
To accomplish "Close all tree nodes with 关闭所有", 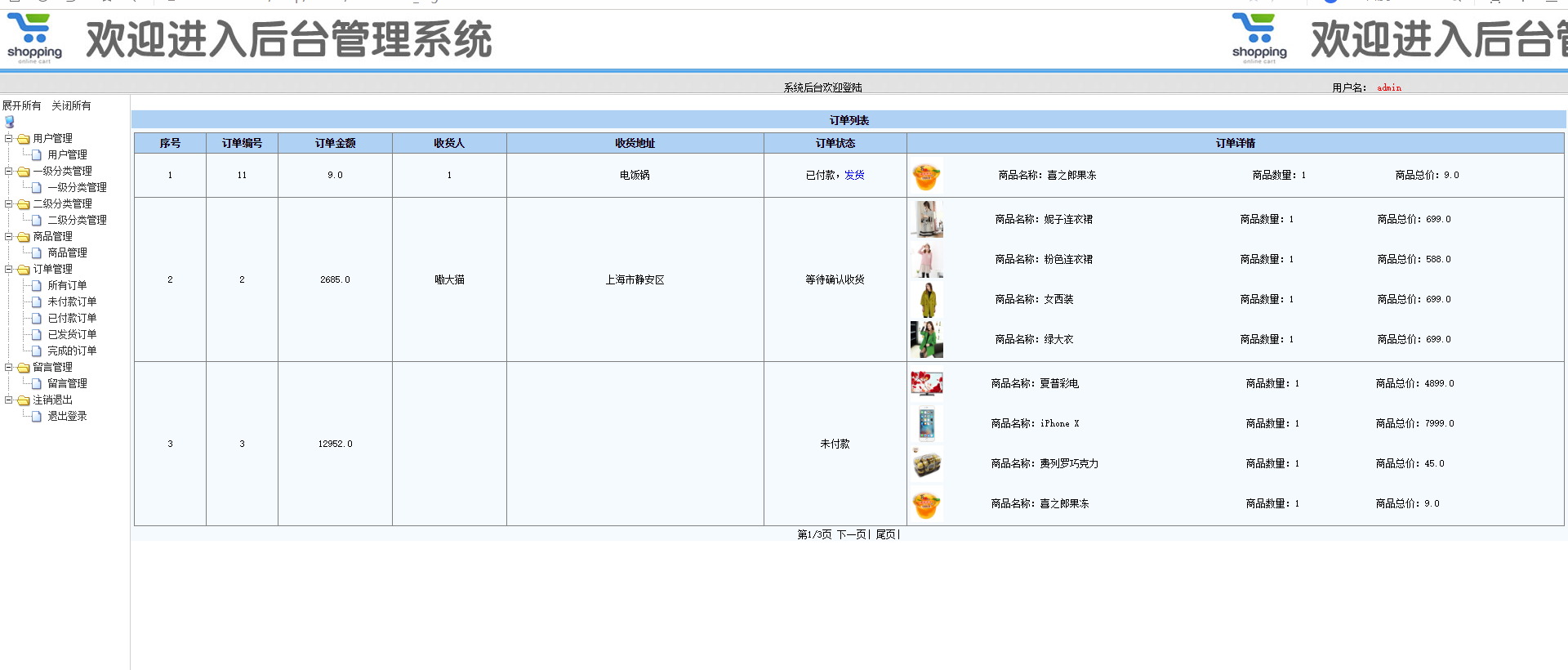I will pos(71,105).
